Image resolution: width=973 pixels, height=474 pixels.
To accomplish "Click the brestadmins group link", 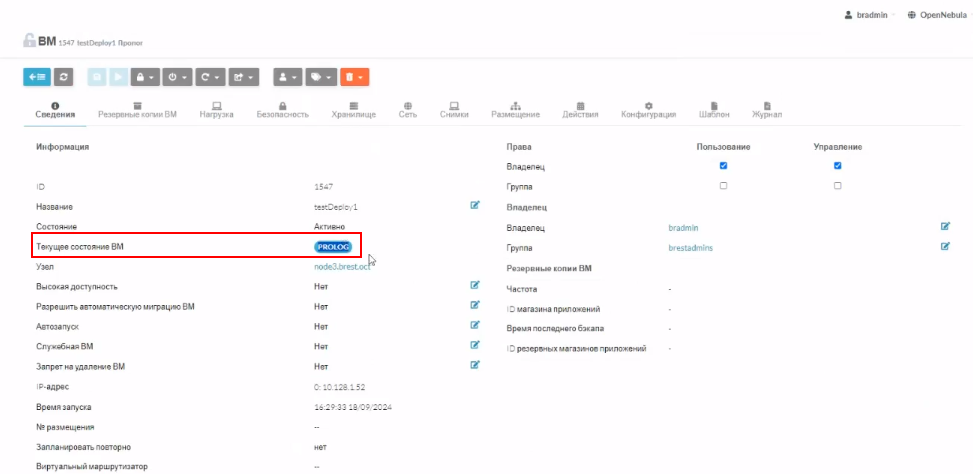I will [x=690, y=248].
